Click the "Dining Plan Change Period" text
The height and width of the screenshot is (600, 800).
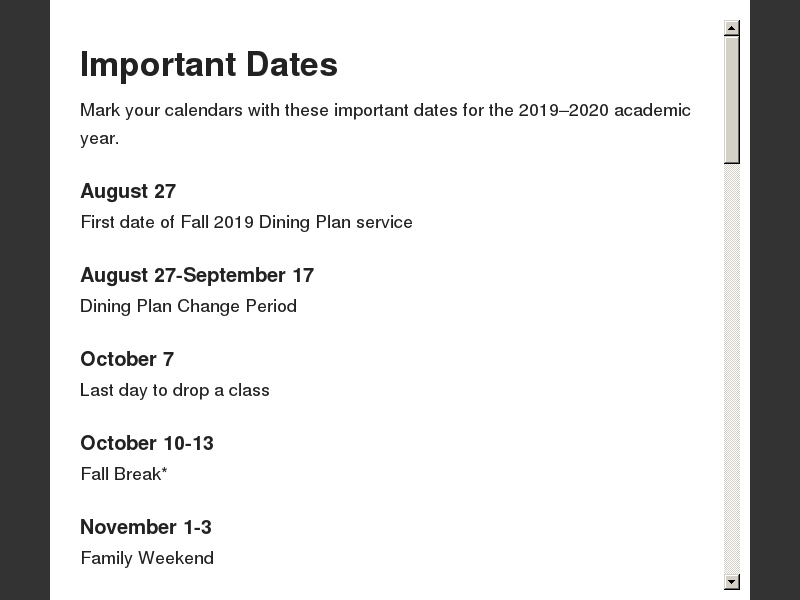pos(188,306)
